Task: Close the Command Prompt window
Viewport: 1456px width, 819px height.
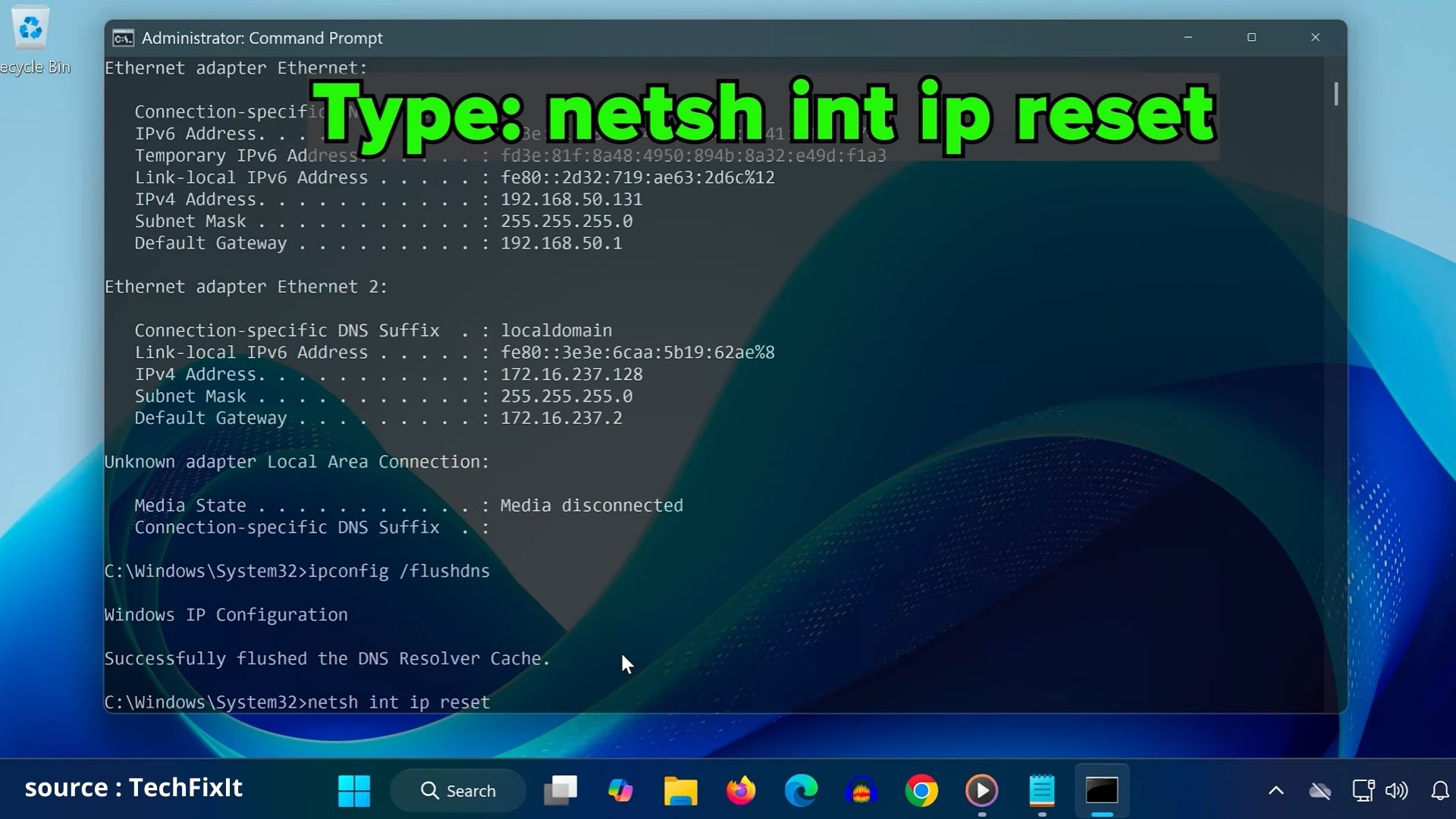Action: 1316,37
